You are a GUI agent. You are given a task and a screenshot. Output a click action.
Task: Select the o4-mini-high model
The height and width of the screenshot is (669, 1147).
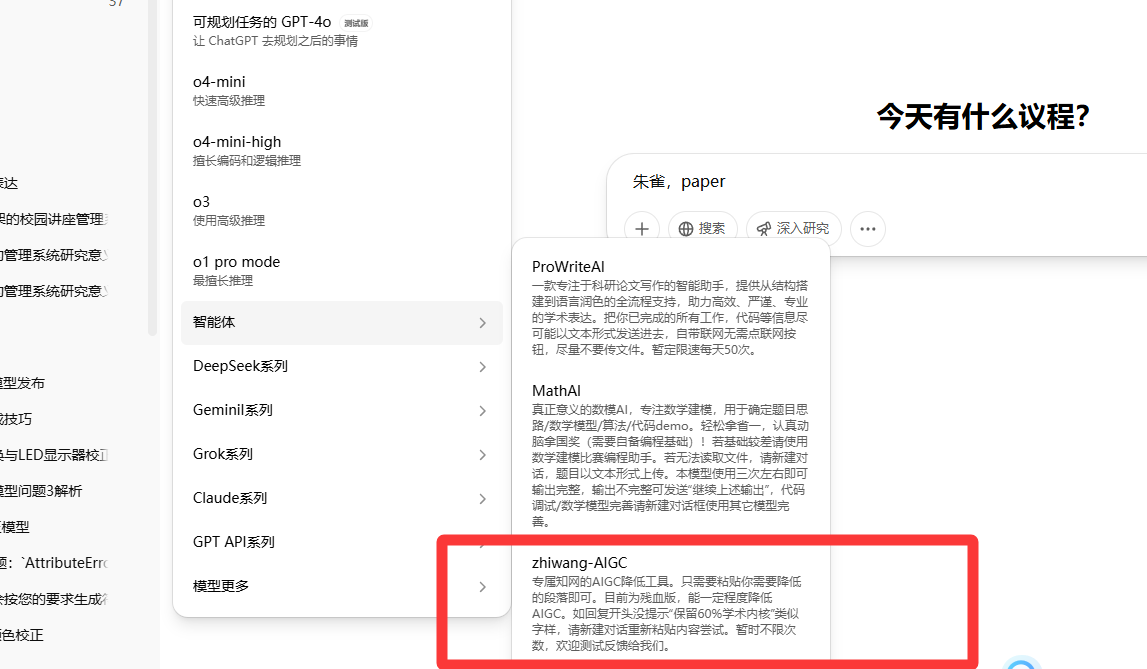[342, 151]
